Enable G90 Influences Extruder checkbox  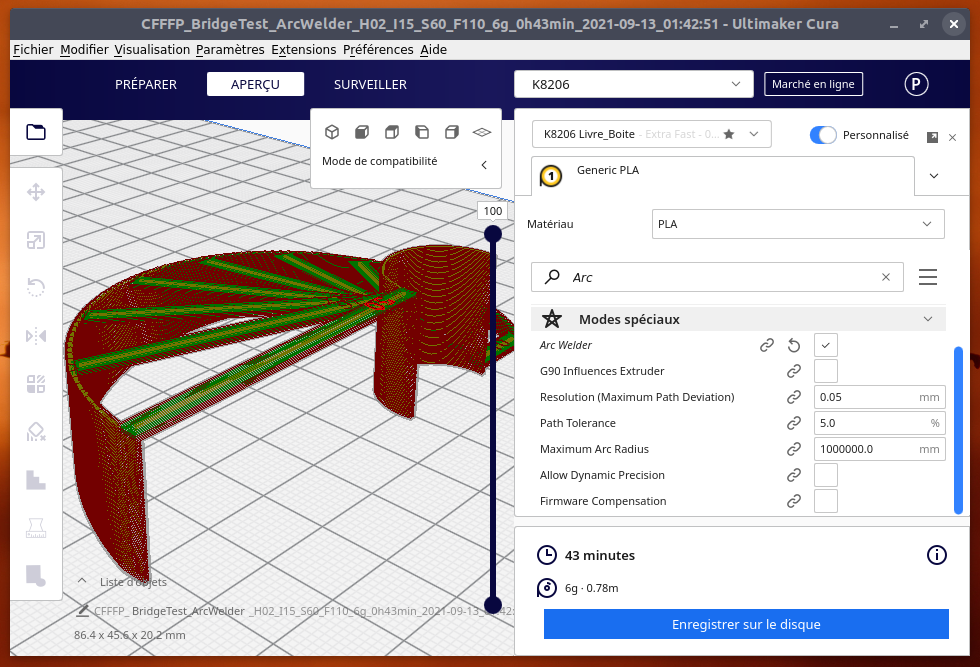pos(826,371)
